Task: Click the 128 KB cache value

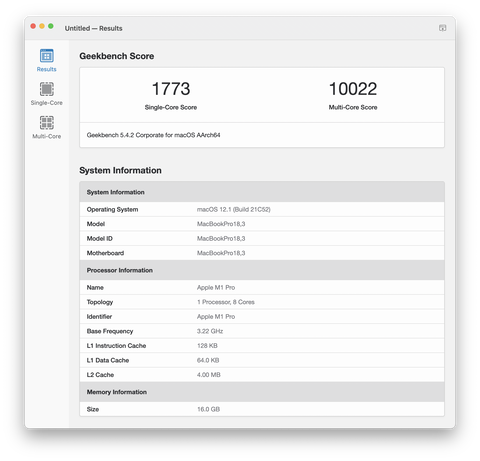Action: tap(207, 346)
